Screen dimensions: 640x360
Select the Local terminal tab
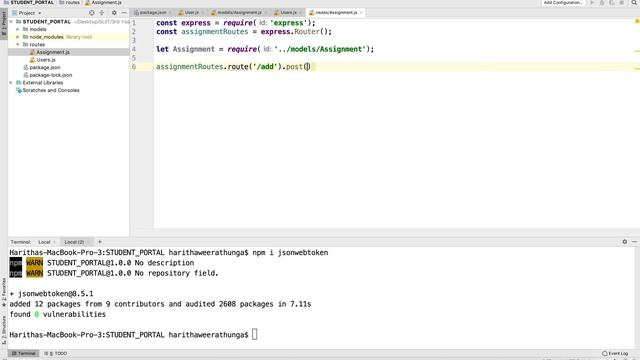(x=44, y=242)
